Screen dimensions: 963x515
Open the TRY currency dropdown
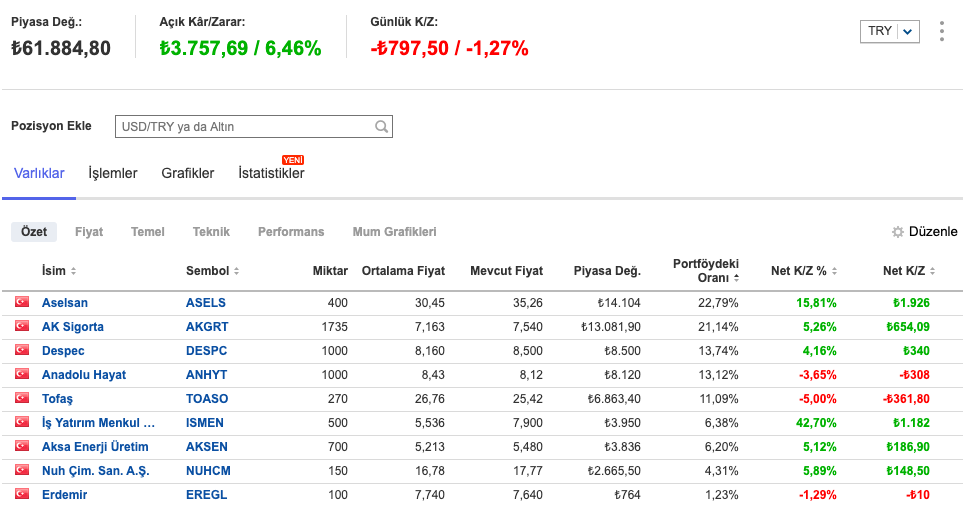coord(889,31)
